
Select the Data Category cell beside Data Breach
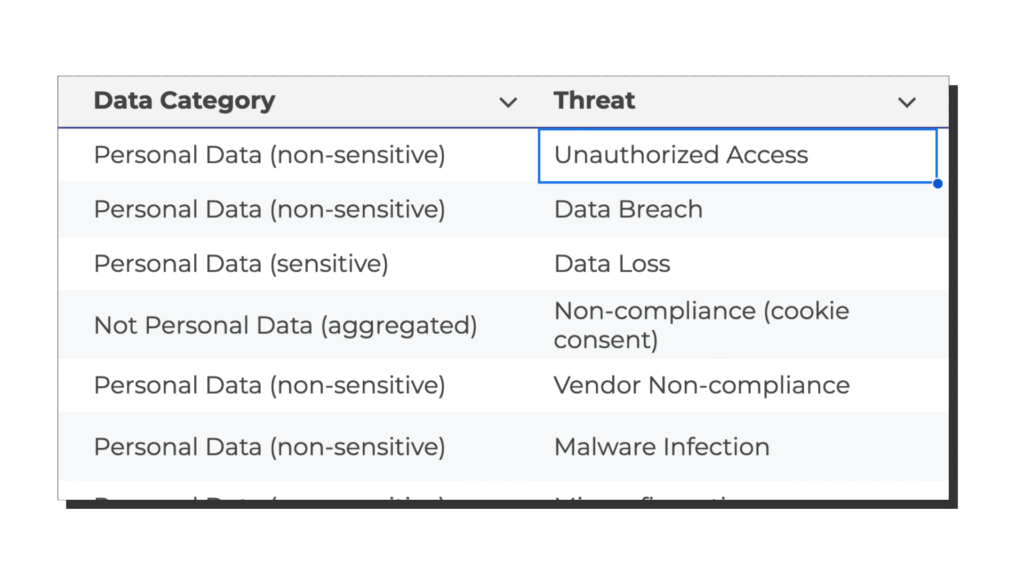pos(269,209)
